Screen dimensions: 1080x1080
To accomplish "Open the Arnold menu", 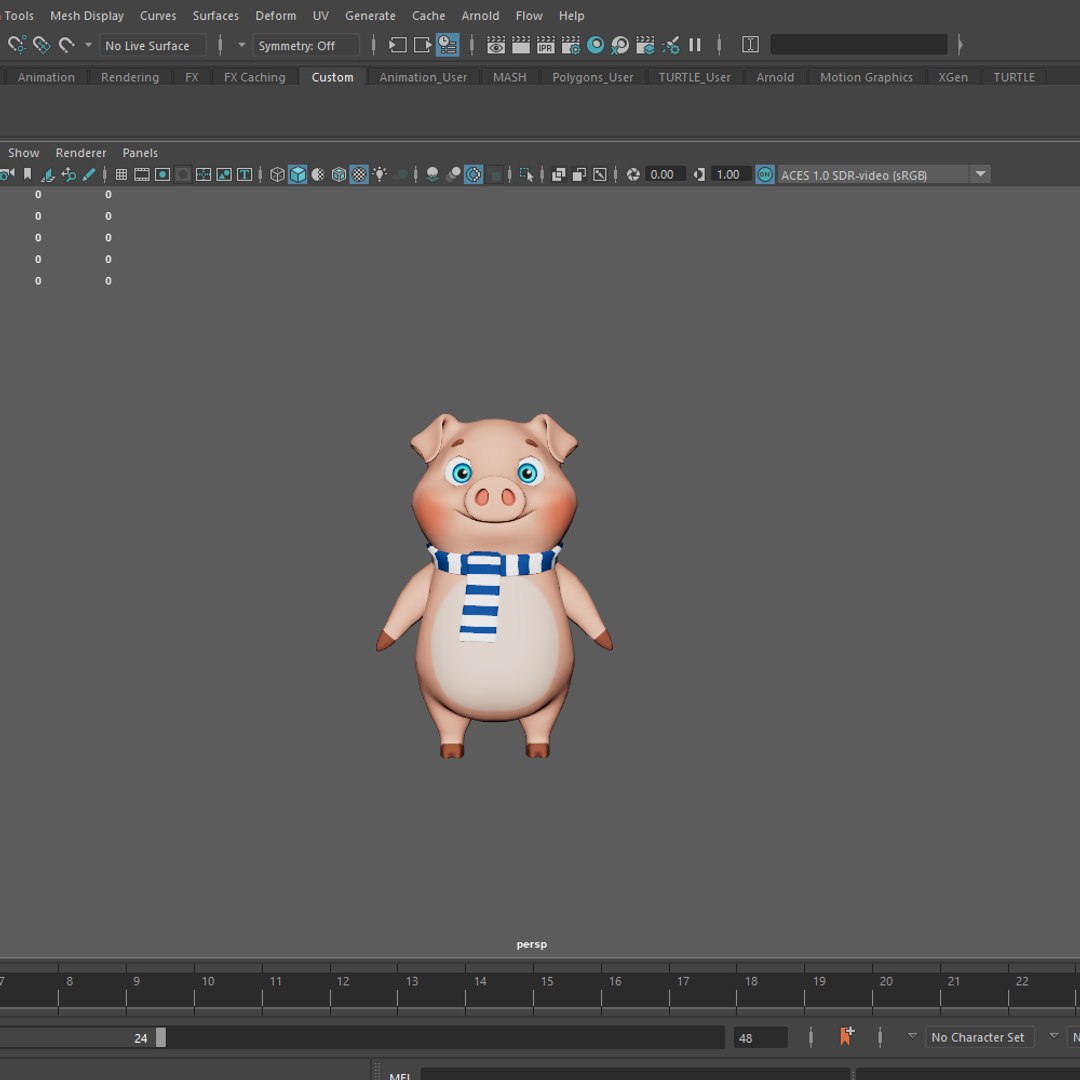I will (x=480, y=15).
